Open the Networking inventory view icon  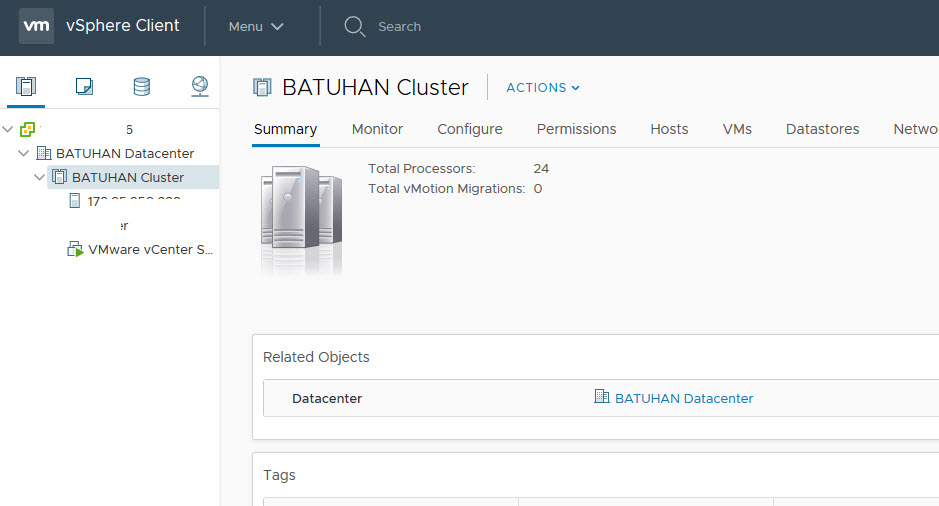click(x=200, y=87)
